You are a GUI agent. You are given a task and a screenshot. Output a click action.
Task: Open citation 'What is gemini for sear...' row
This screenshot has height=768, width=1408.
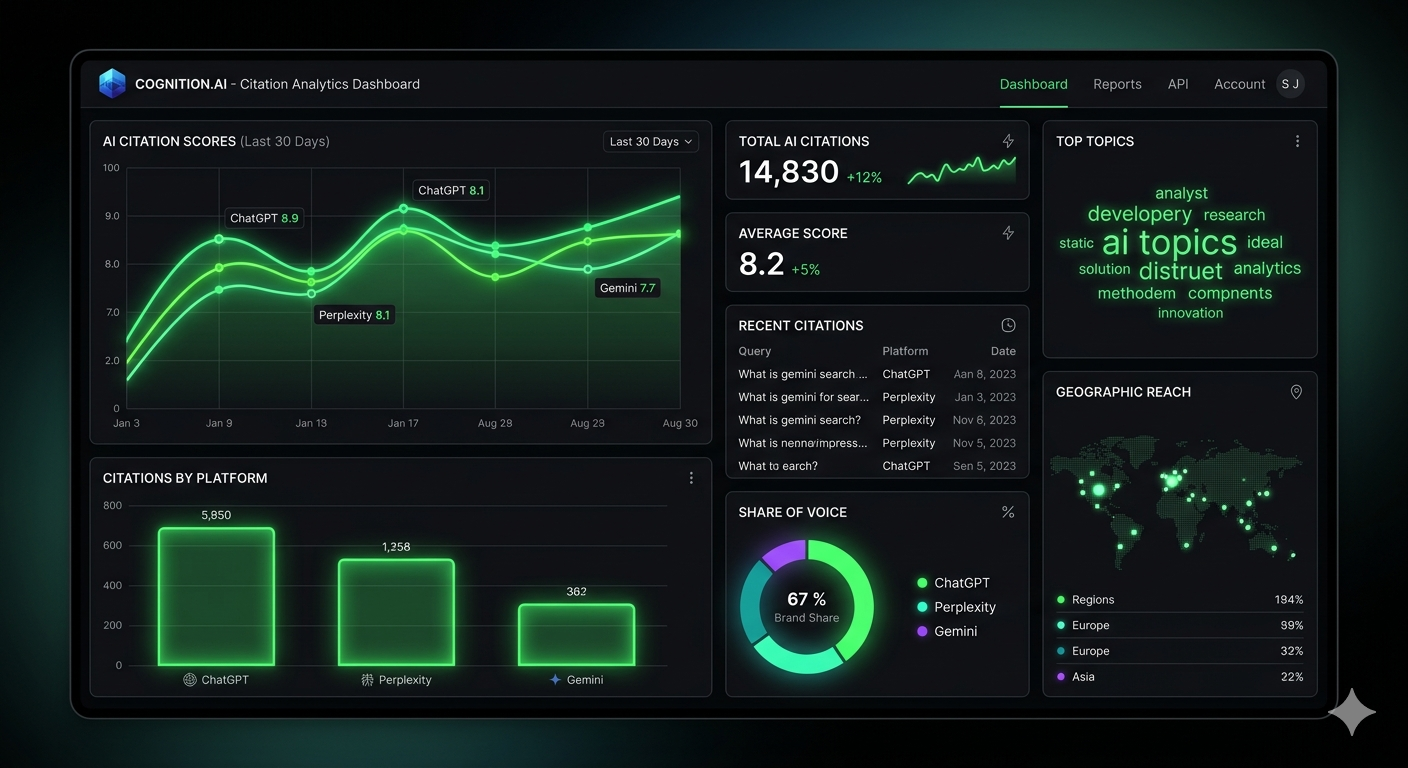pos(877,397)
